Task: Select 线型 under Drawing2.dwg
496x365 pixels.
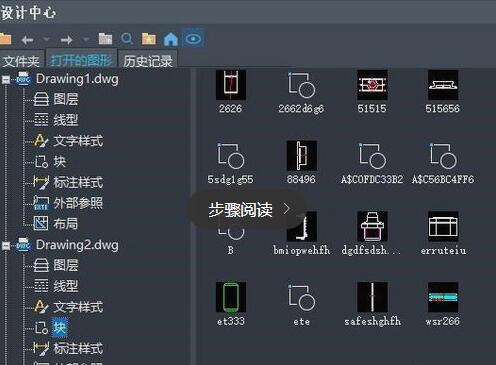Action: (x=66, y=286)
